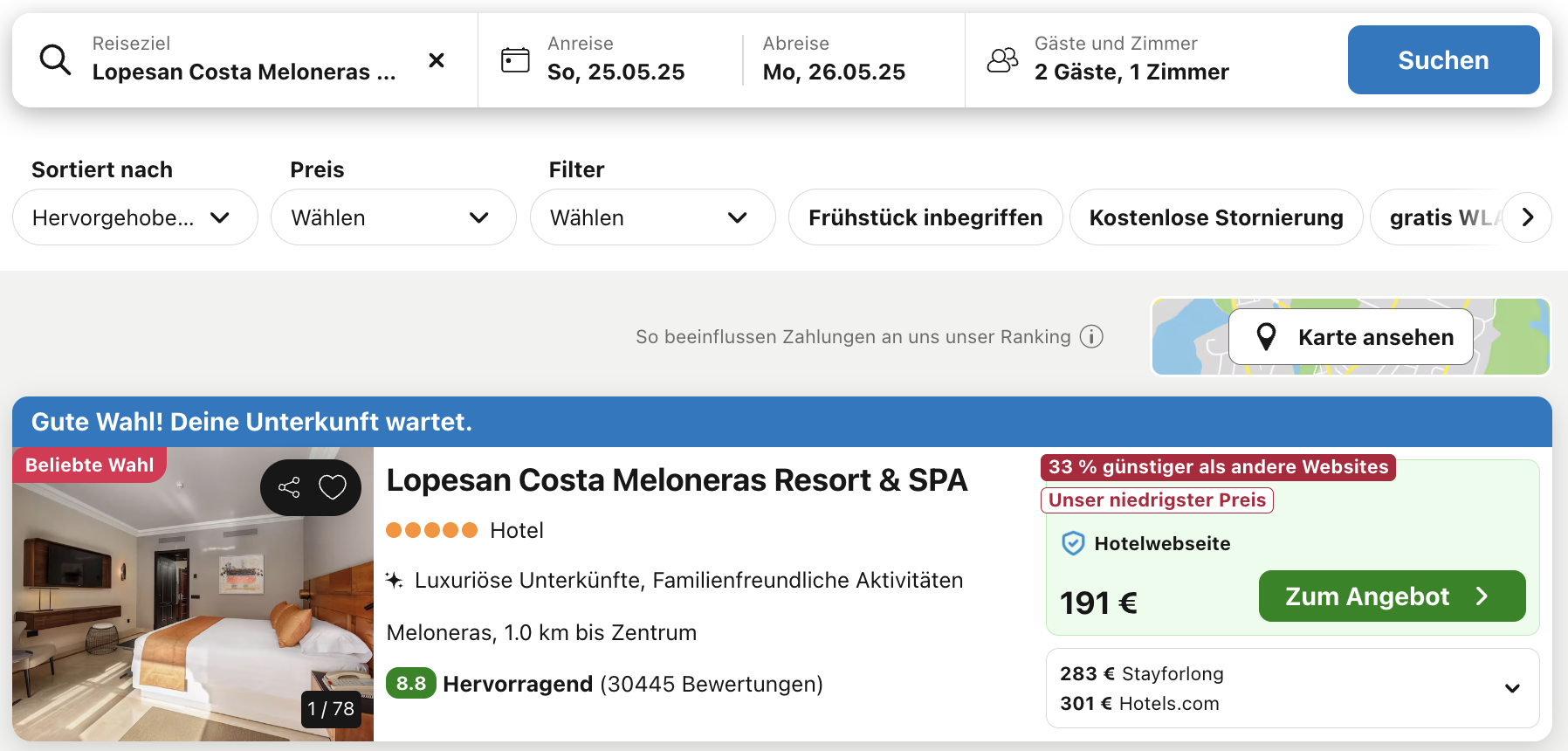This screenshot has height=751, width=1568.
Task: Click the sparkle highlights icon
Action: (x=395, y=580)
